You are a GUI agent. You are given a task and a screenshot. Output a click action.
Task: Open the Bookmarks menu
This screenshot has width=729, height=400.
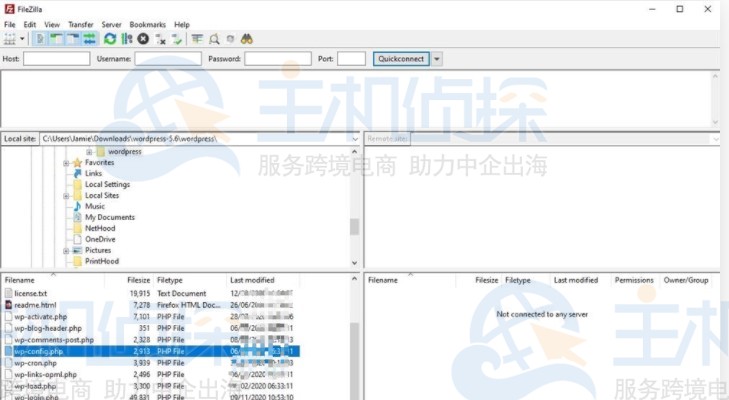pos(147,25)
